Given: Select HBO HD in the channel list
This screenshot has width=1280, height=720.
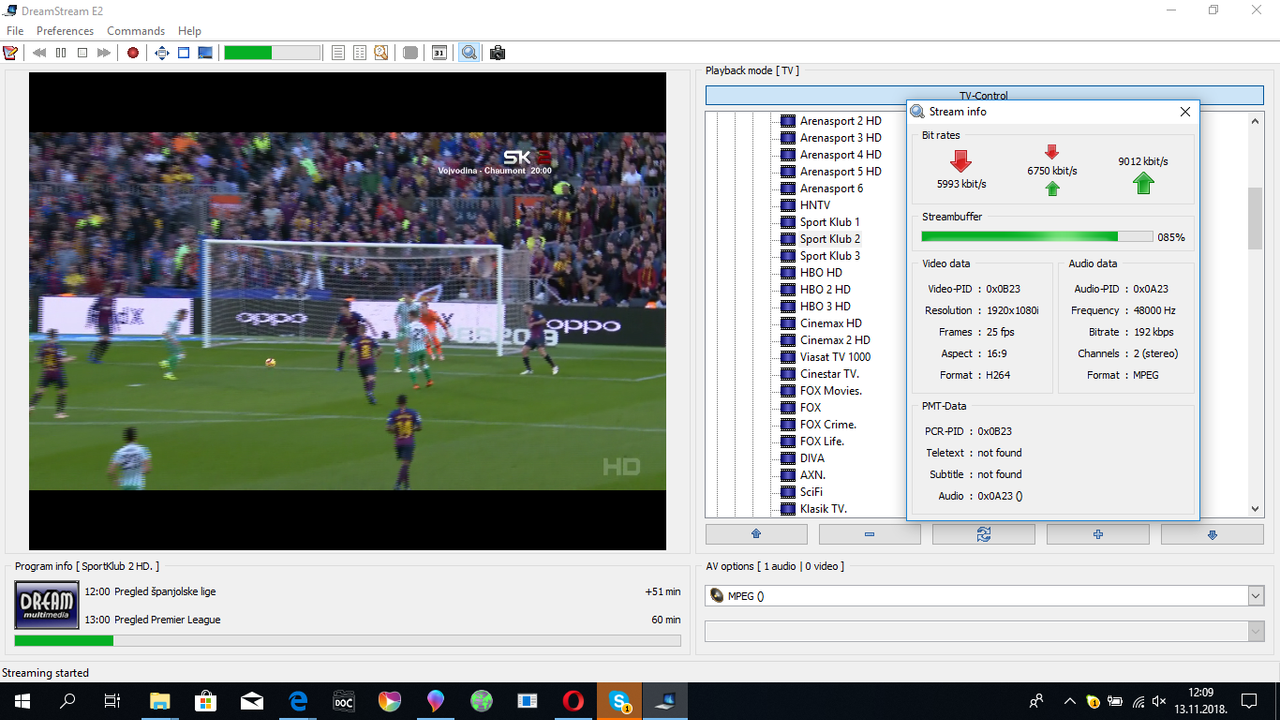Looking at the screenshot, I should (x=820, y=273).
